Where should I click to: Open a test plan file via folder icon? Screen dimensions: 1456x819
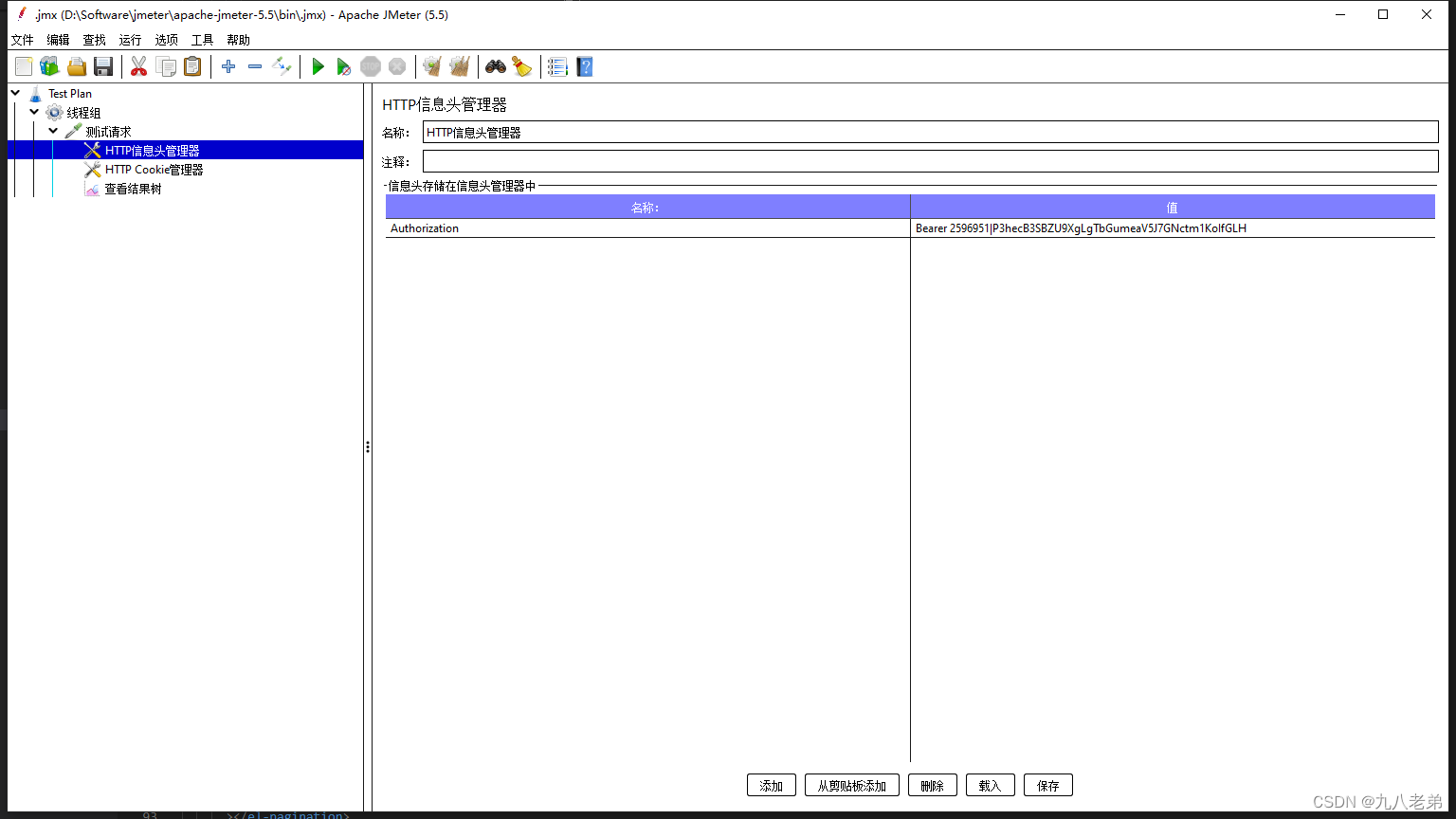point(77,66)
